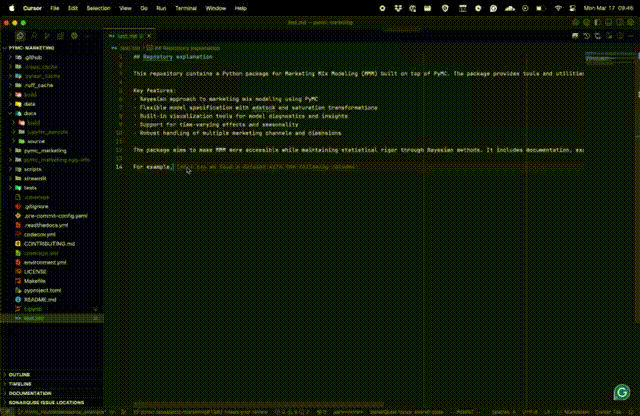Click the battery status icon
Screen dimensions: 640x416
[x=540, y=8]
